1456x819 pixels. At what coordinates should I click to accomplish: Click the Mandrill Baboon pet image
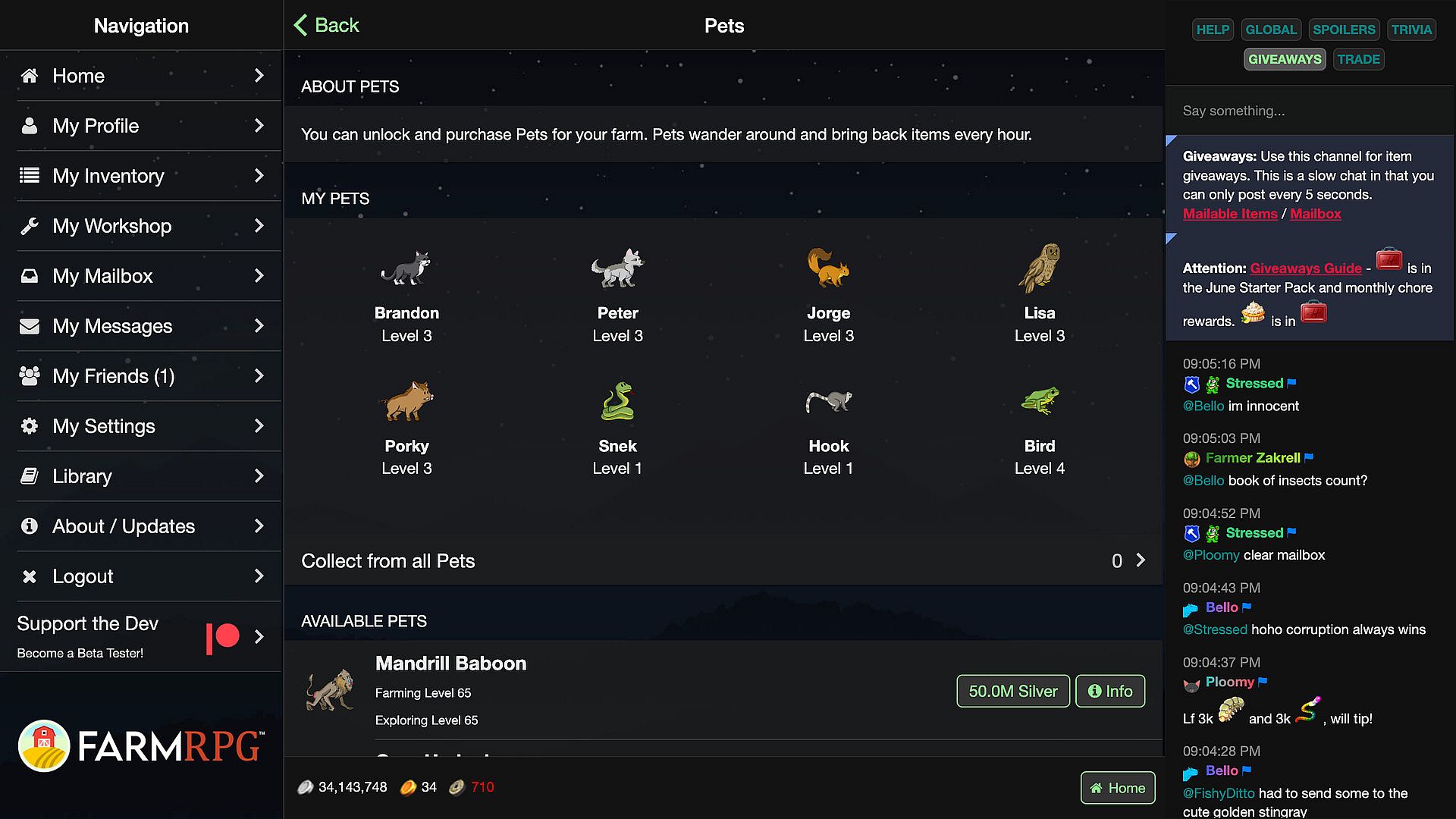(330, 690)
